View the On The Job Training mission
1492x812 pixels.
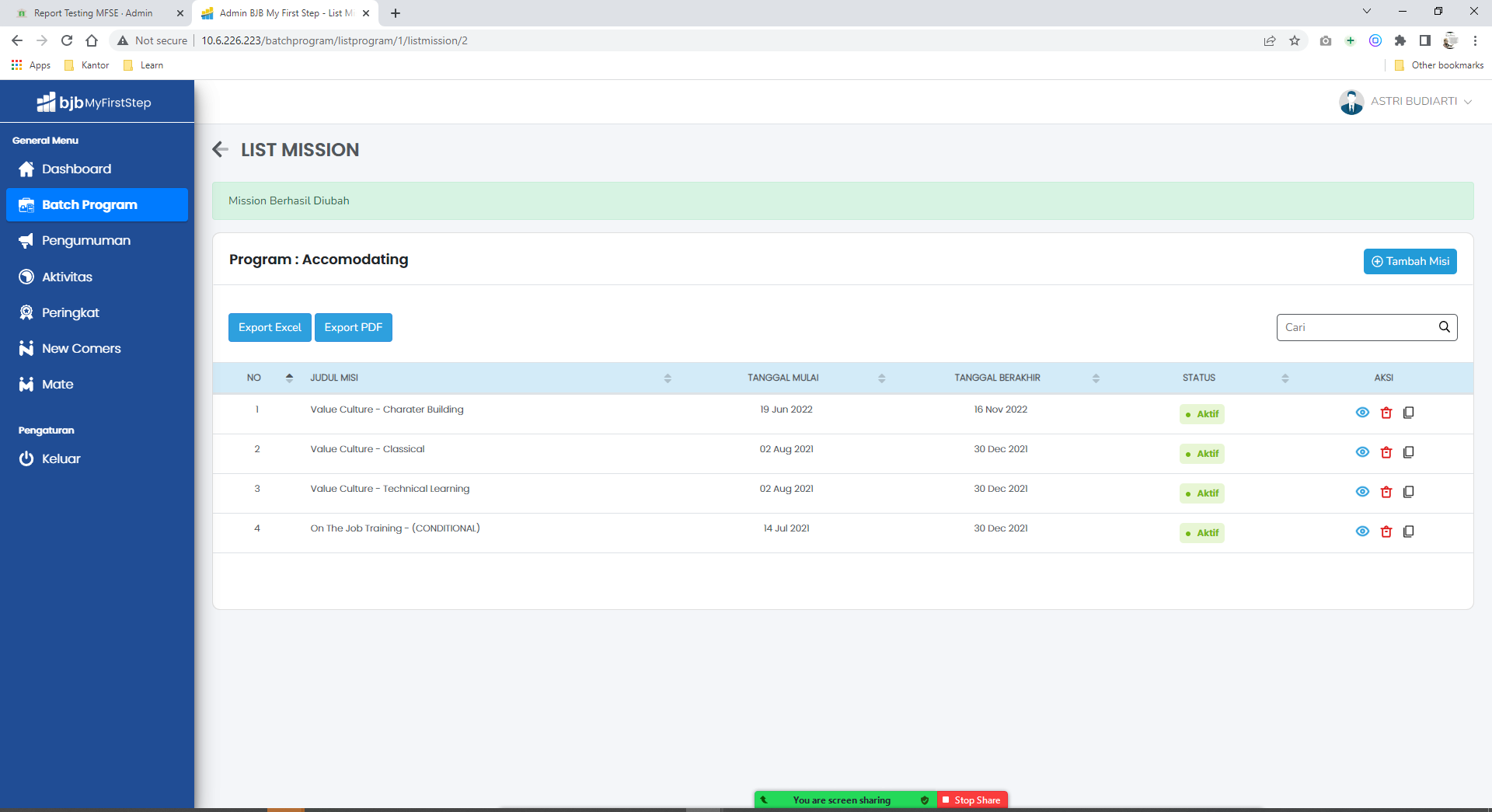[1362, 531]
